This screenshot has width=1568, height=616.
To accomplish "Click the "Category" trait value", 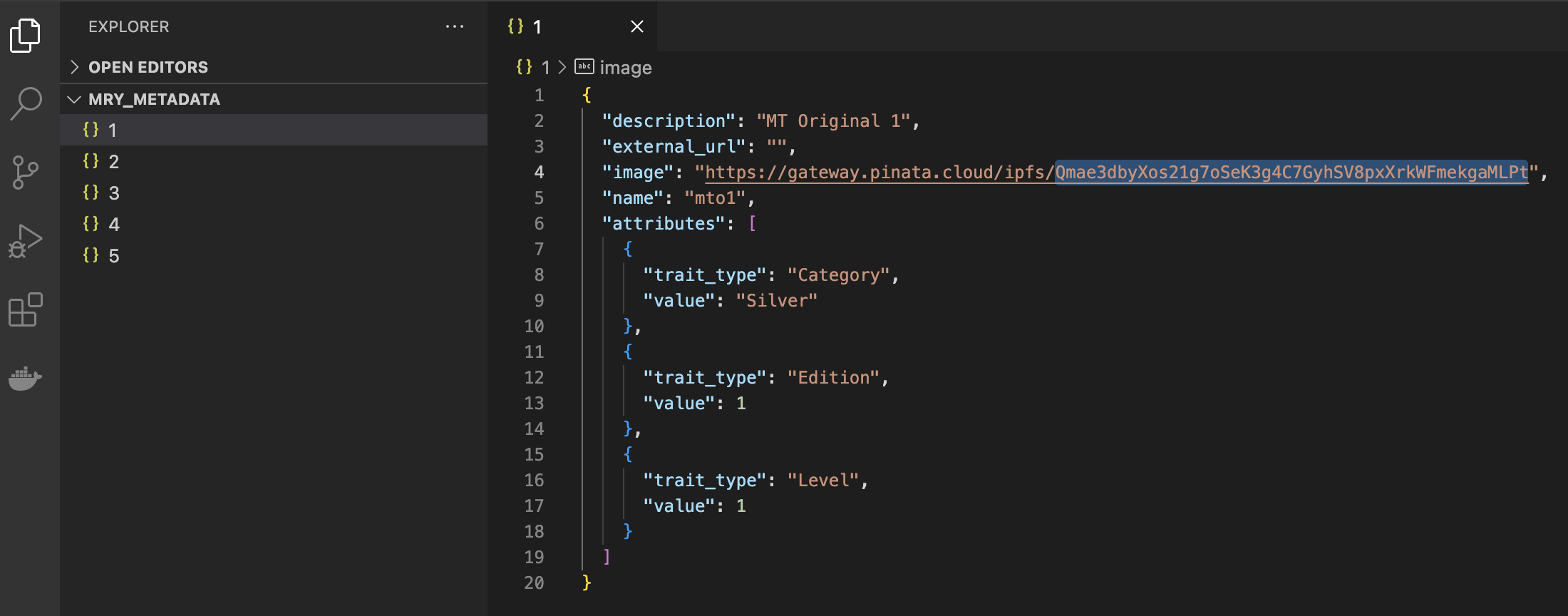I will (838, 274).
